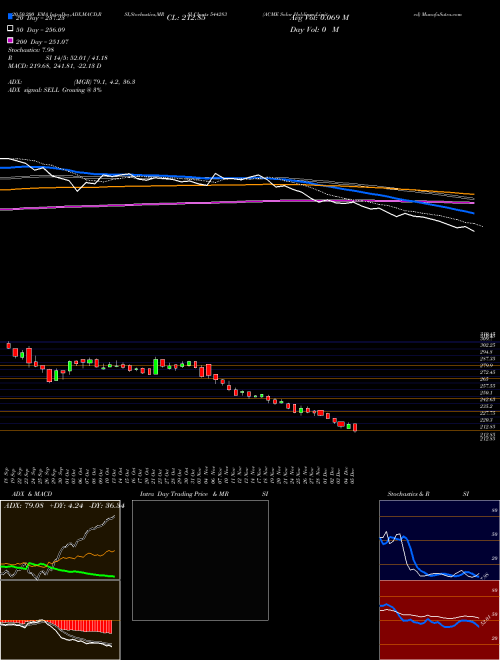The height and width of the screenshot is (660, 500).
Task: Click the RSI 14/5 value '32.01 / 41.18'
Action: pyautogui.click(x=87, y=58)
